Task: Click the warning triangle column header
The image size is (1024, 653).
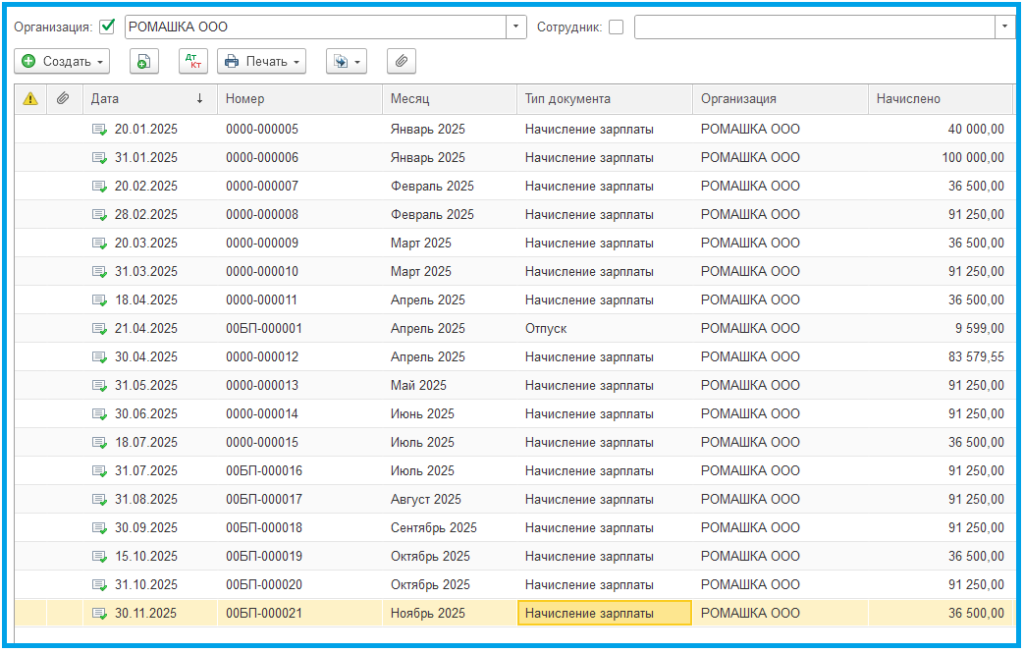Action: pyautogui.click(x=30, y=98)
